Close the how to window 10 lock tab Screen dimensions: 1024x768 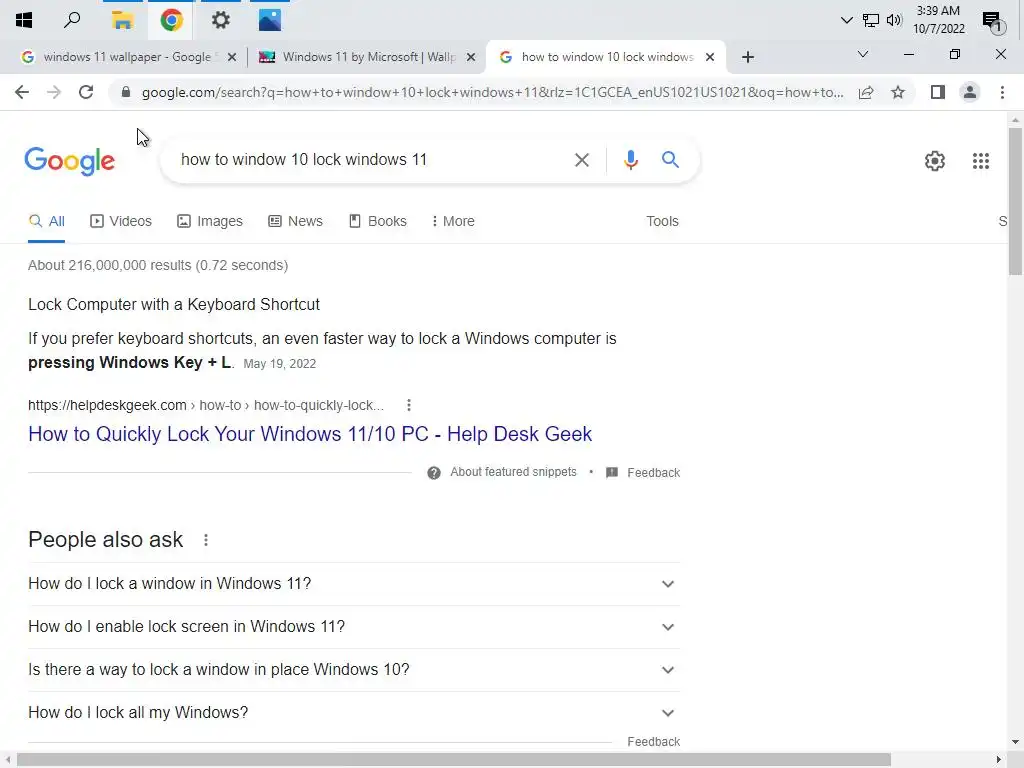point(710,57)
